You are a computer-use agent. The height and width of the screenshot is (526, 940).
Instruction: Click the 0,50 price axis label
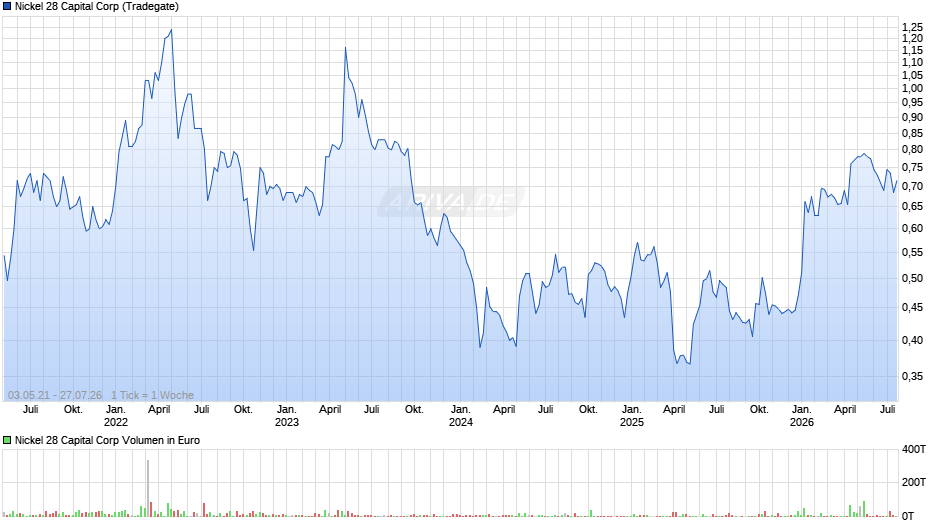point(912,278)
